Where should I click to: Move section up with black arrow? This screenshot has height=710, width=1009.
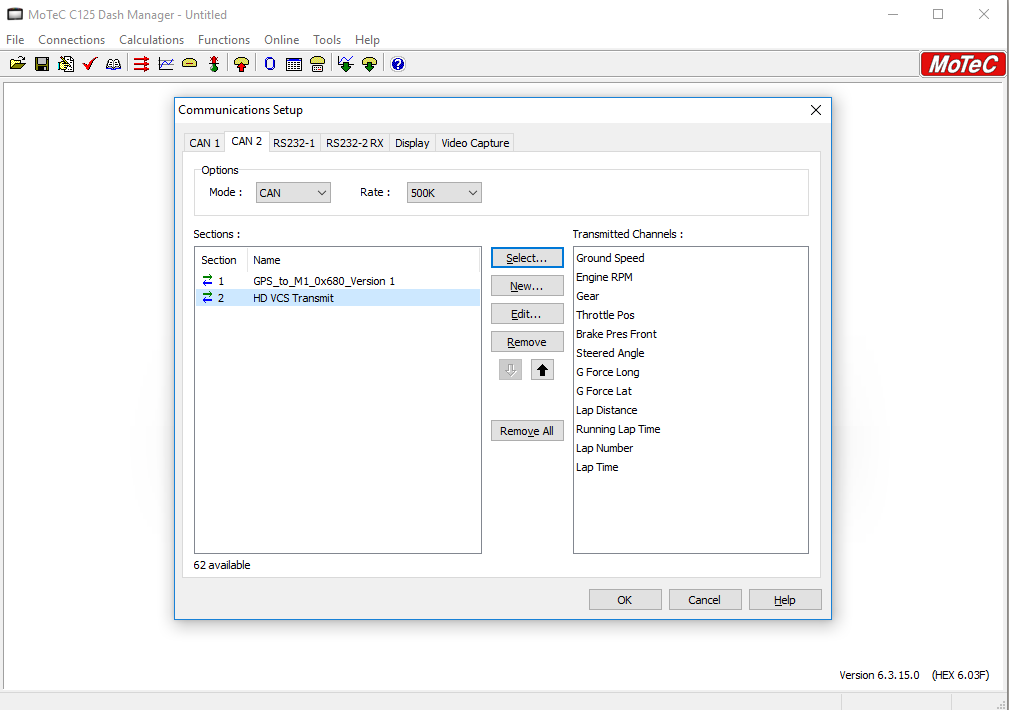coord(542,370)
